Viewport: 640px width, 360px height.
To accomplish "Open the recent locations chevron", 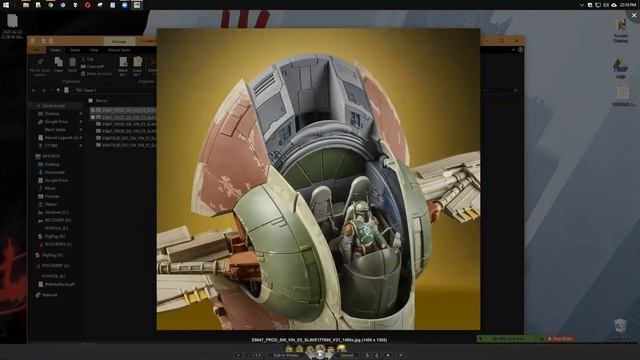I will pyautogui.click(x=51, y=90).
